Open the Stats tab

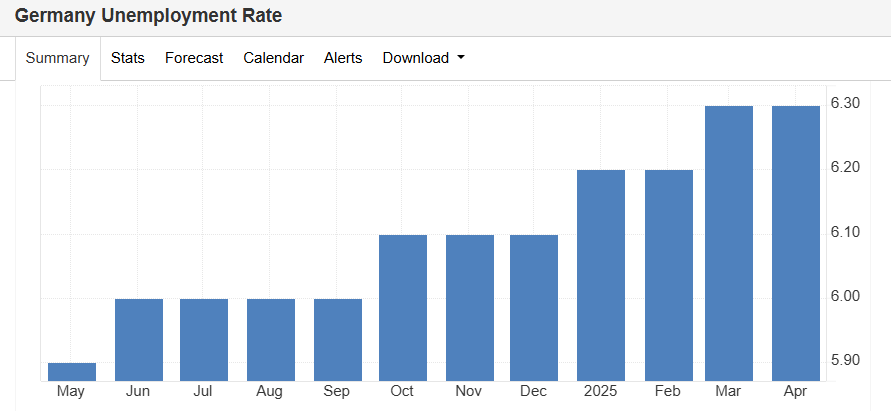[x=127, y=58]
